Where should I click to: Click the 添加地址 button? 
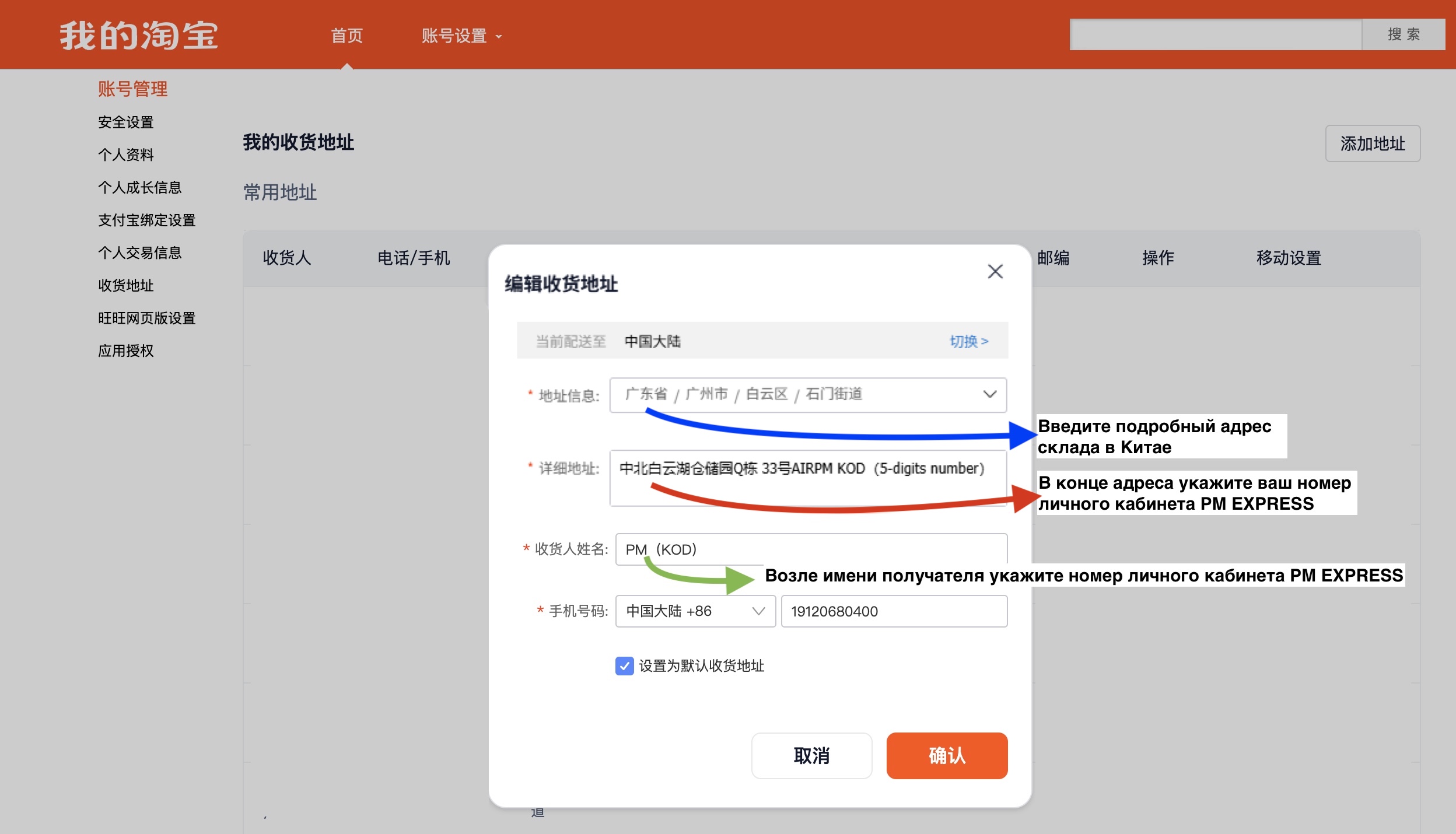point(1372,143)
